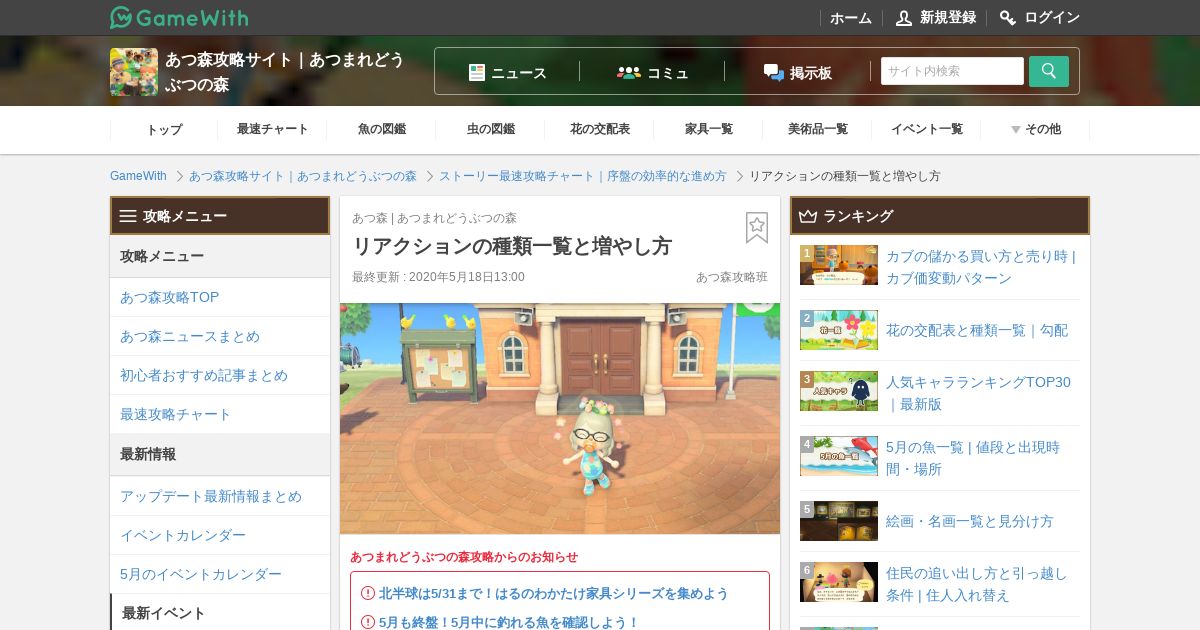Select the 家具一覧 navigation tab
Viewport: 1200px width, 630px height.
coord(709,129)
